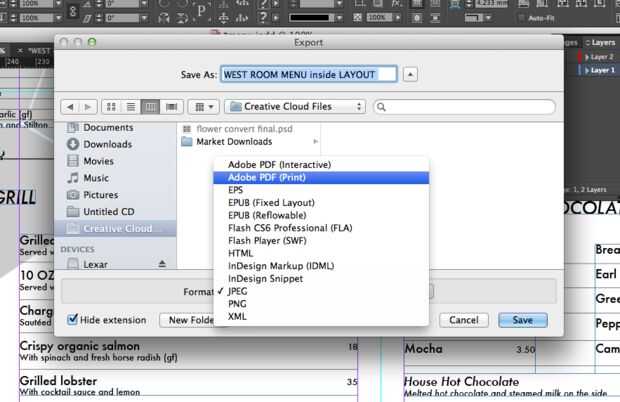Select Layer 1 in Layers panel

pyautogui.click(x=602, y=70)
